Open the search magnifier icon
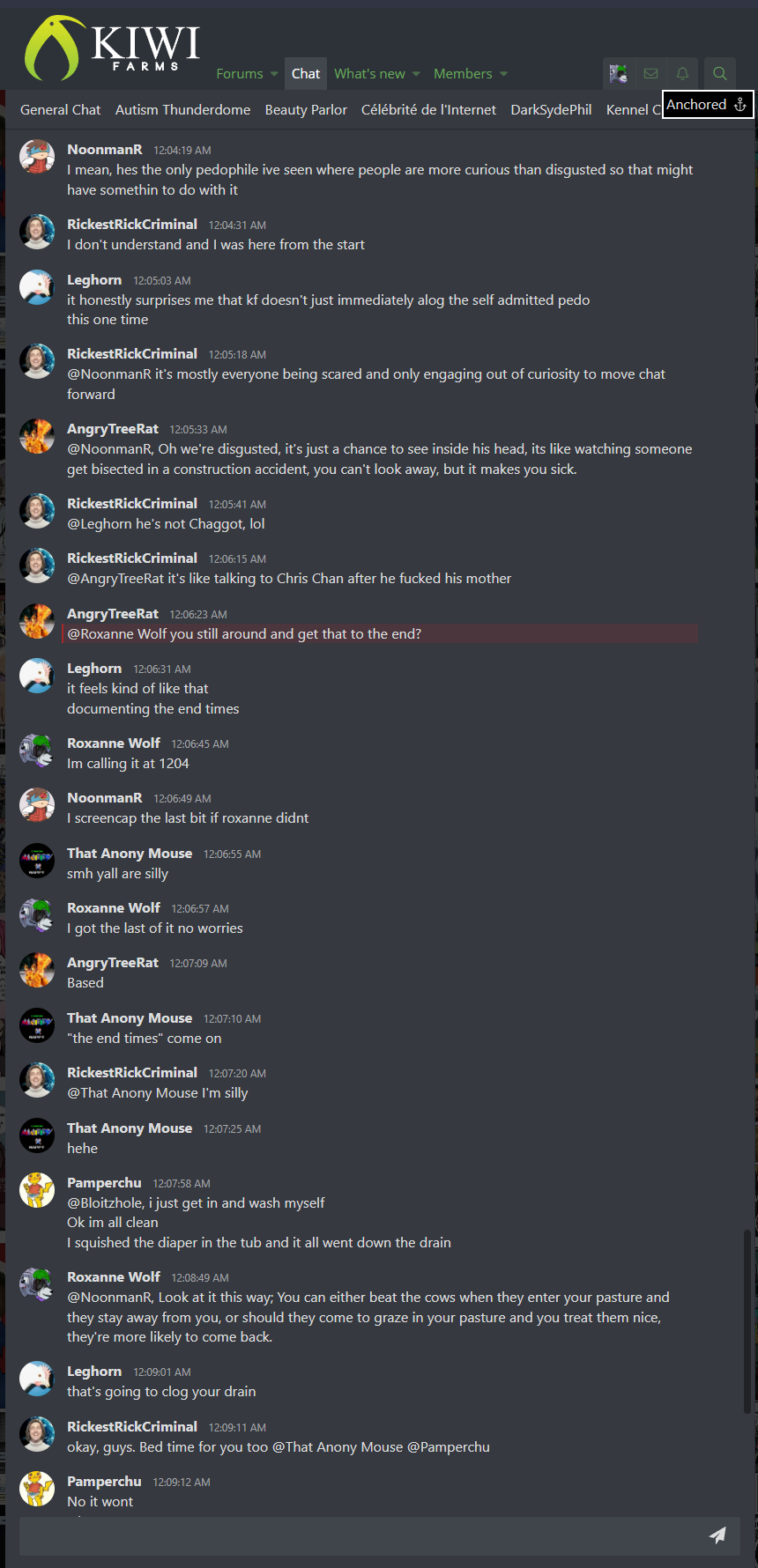The height and width of the screenshot is (1568, 758). click(720, 74)
